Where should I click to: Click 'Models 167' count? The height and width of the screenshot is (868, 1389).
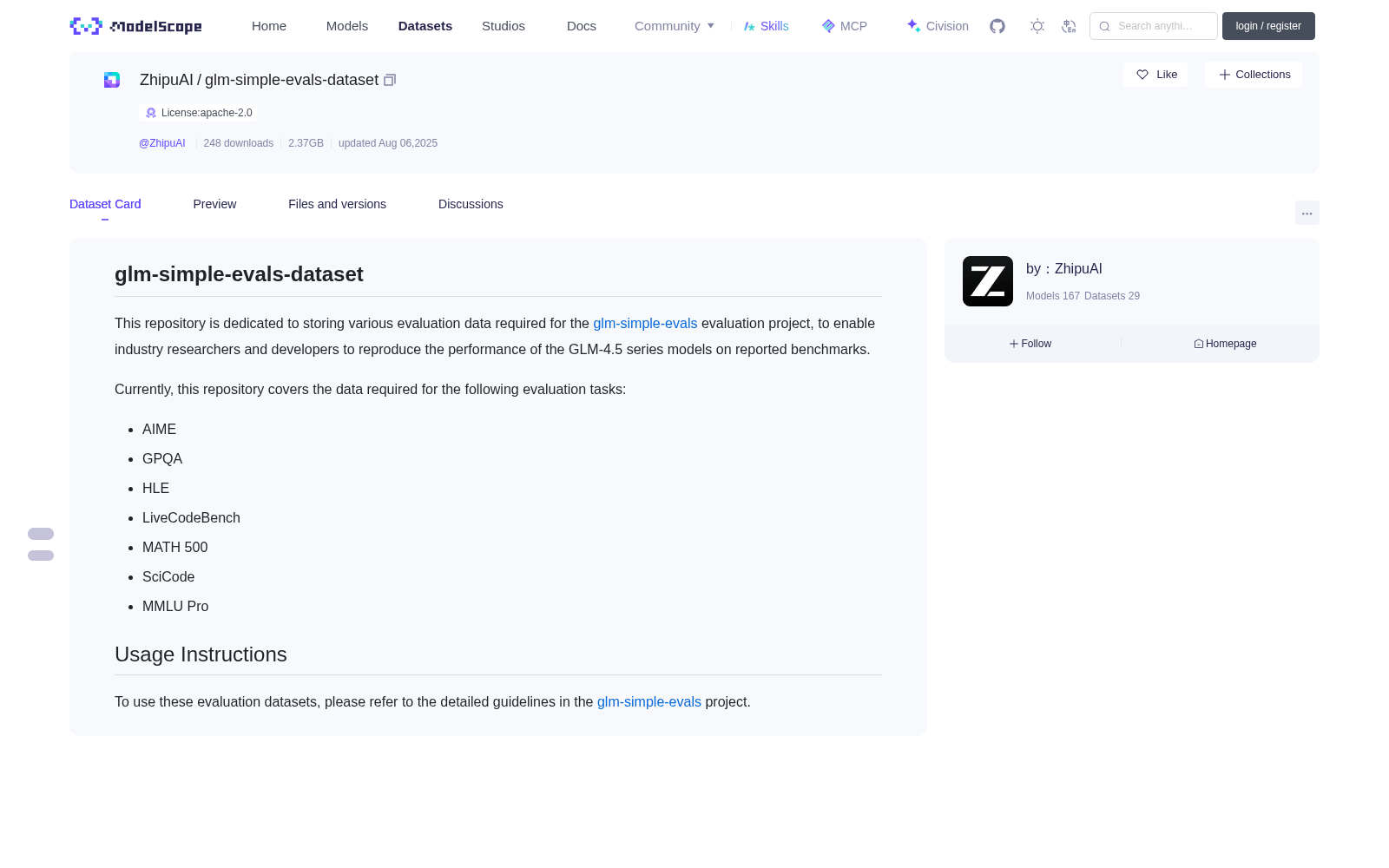[1053, 296]
